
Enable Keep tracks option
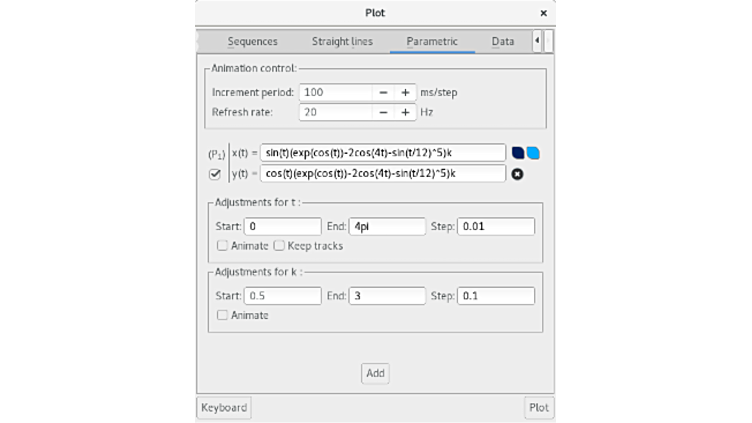click(280, 246)
